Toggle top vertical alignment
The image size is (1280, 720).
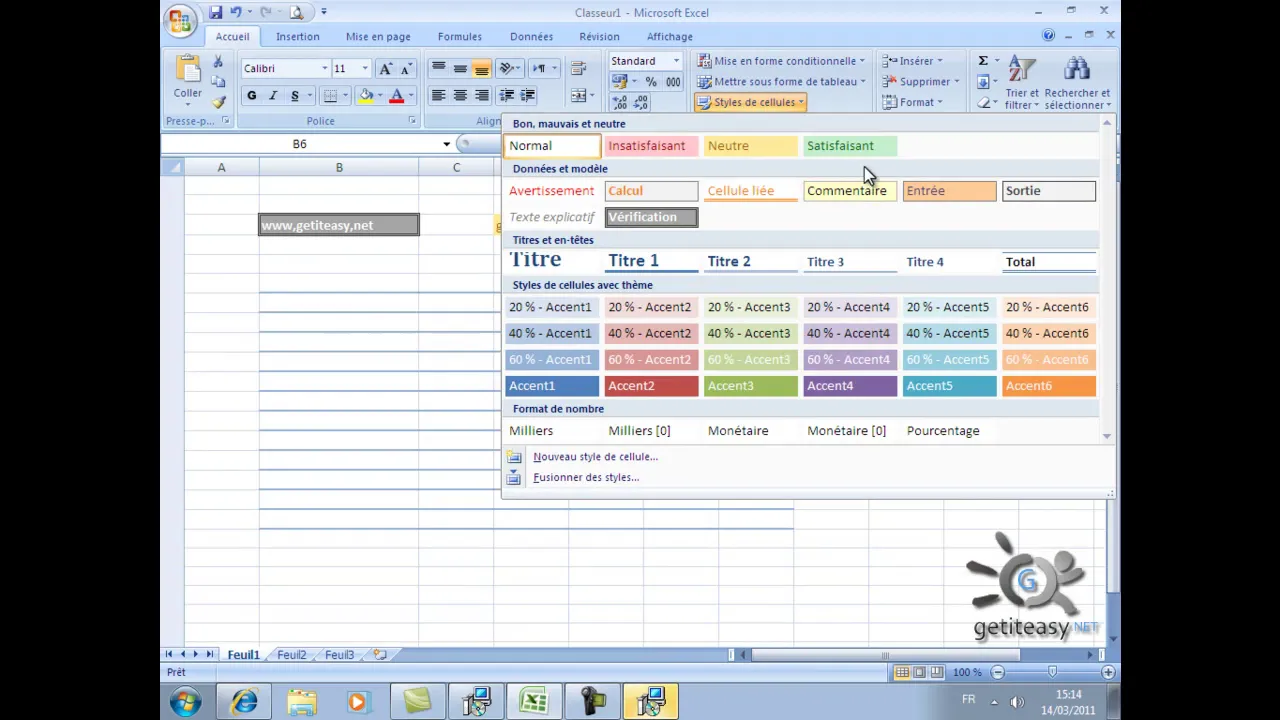[438, 68]
